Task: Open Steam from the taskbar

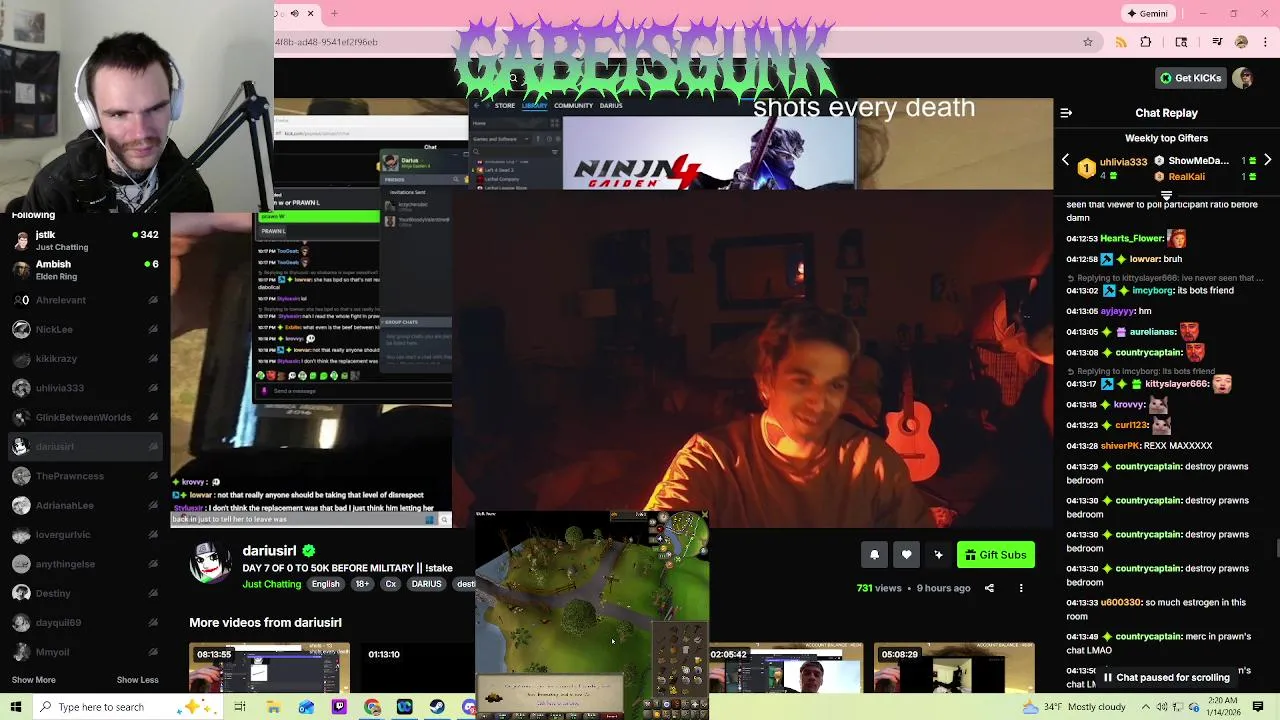Action: (437, 707)
